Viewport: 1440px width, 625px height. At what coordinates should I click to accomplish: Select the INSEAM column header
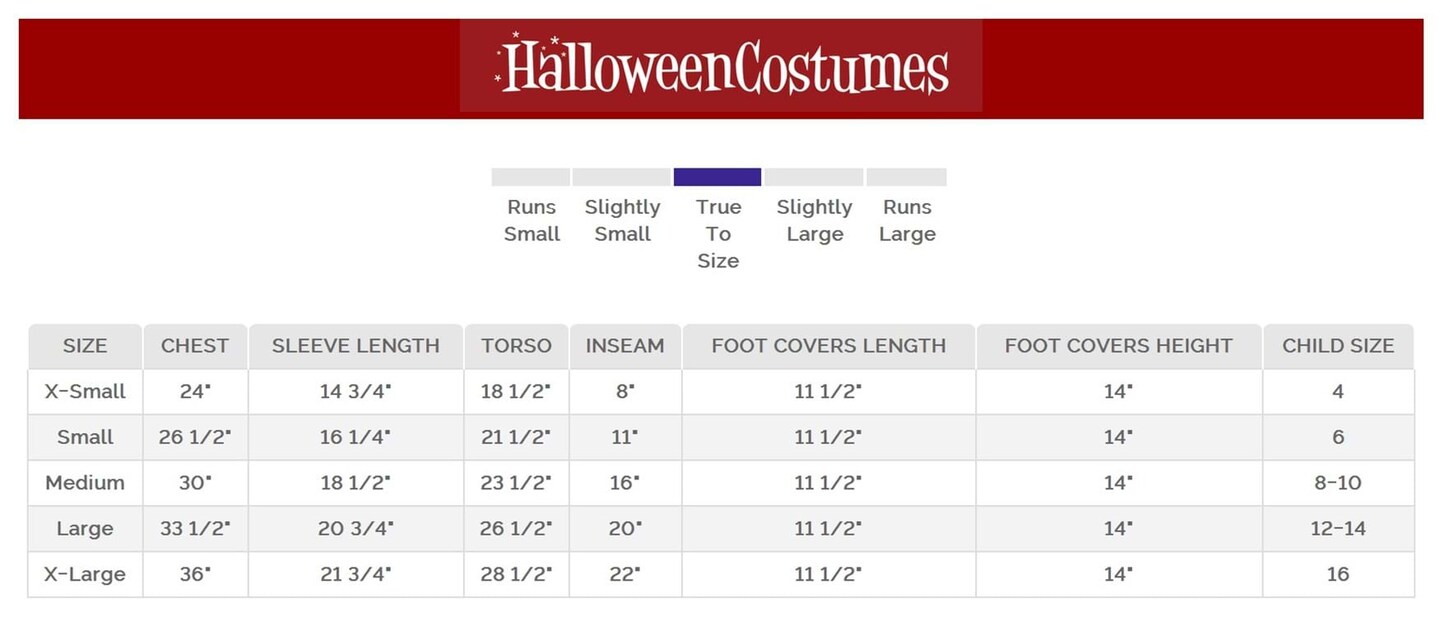point(625,346)
